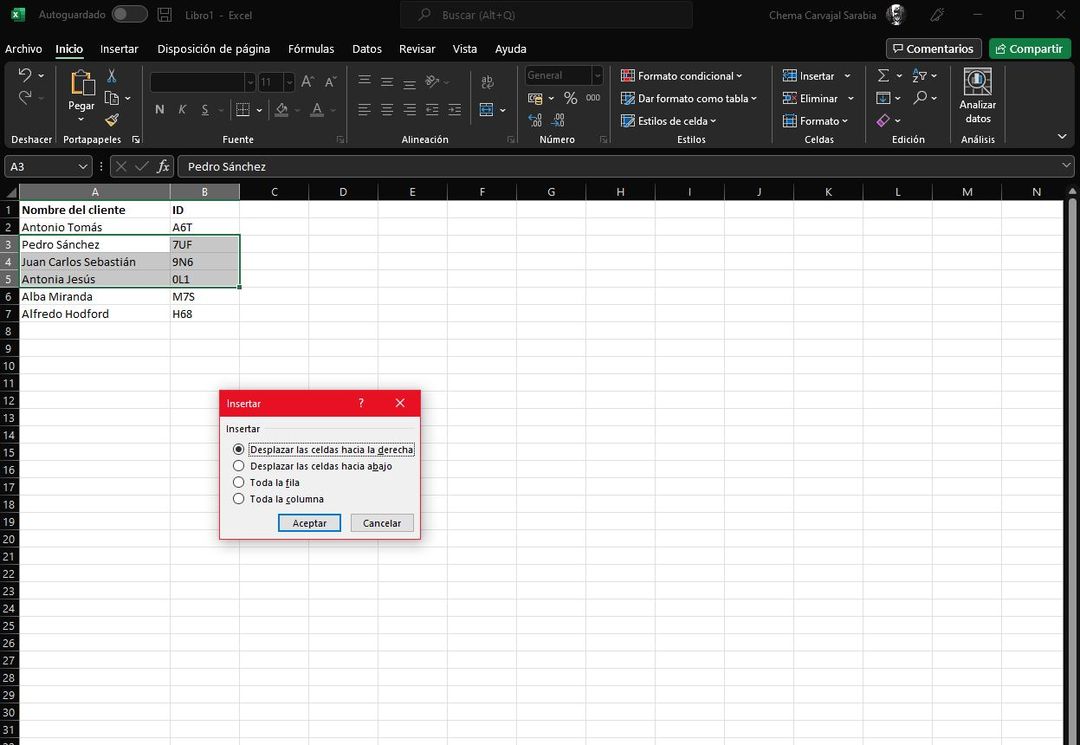Apply bold formatting with the N icon
This screenshot has height=745, width=1080.
pos(158,108)
